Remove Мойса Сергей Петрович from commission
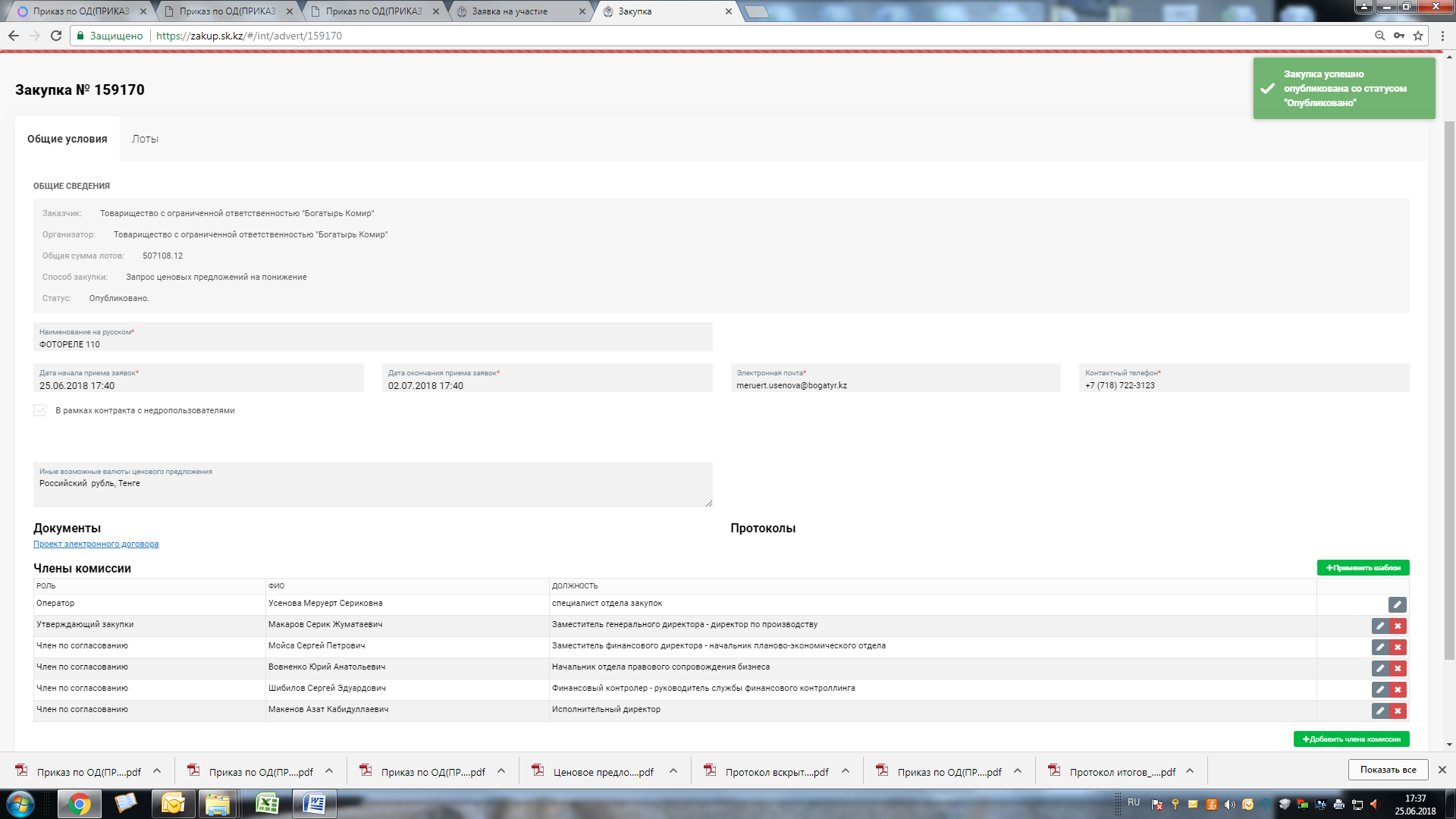This screenshot has height=819, width=1456. click(x=1398, y=647)
